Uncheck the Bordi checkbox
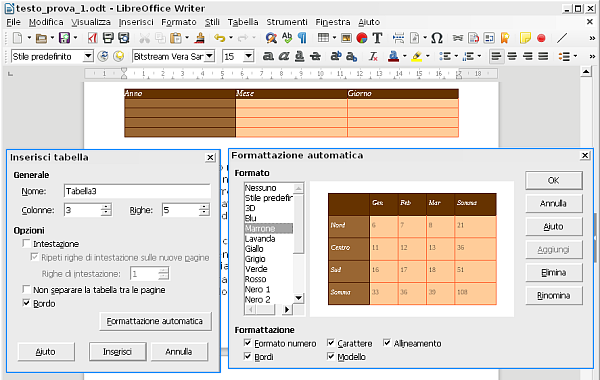This screenshot has height=380, width=600. 247,356
